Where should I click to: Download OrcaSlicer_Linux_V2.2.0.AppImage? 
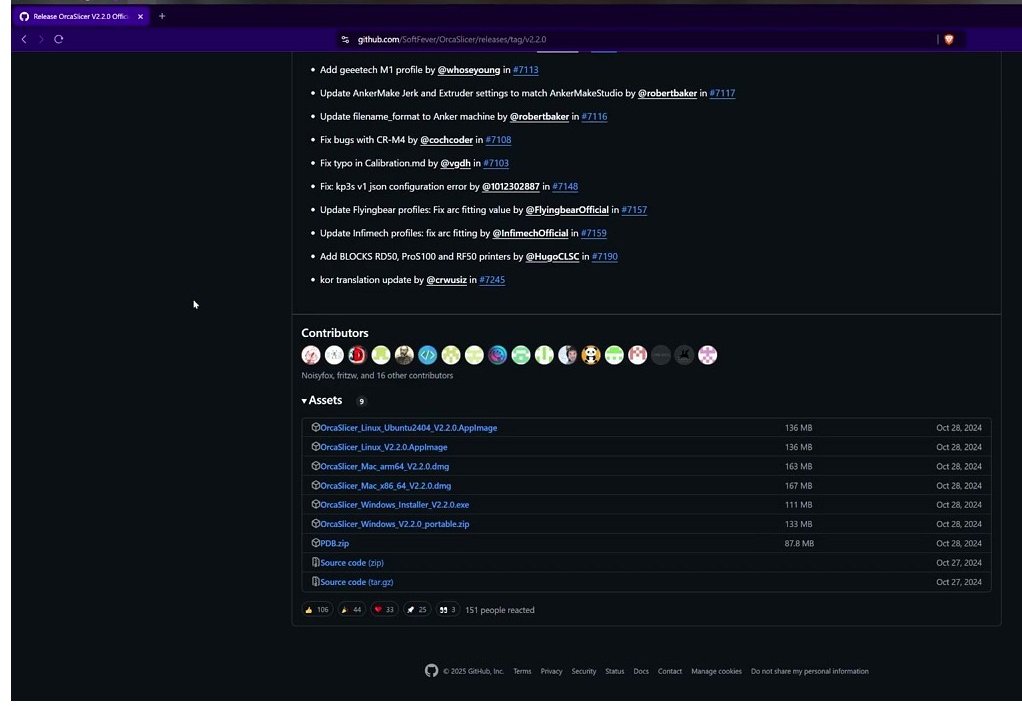click(383, 447)
